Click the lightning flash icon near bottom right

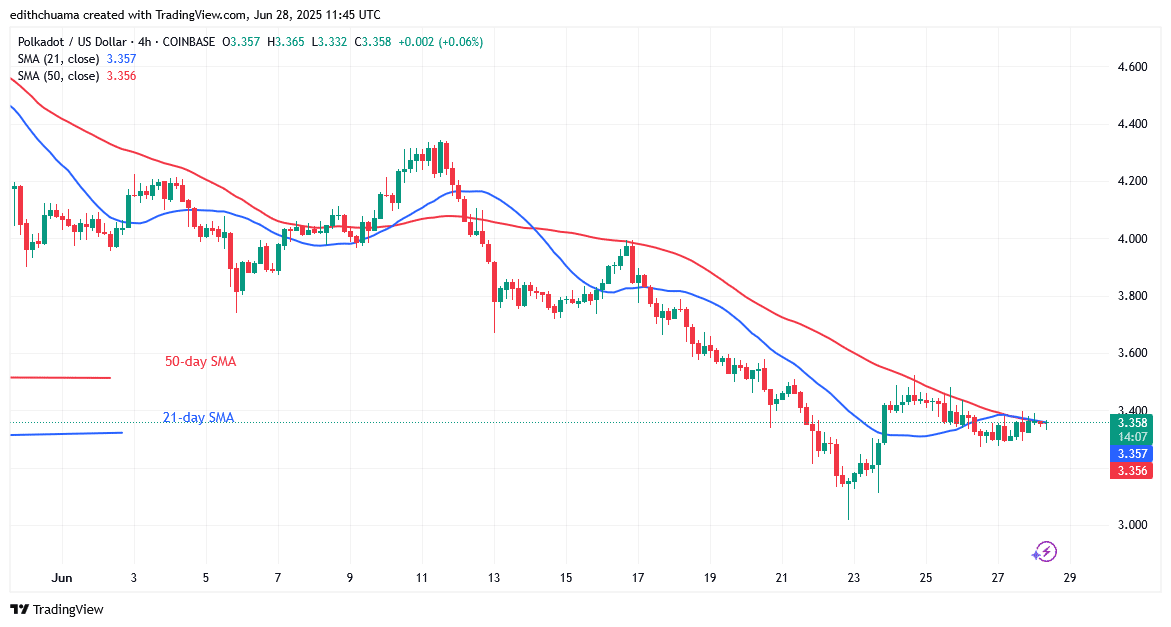click(x=1045, y=552)
